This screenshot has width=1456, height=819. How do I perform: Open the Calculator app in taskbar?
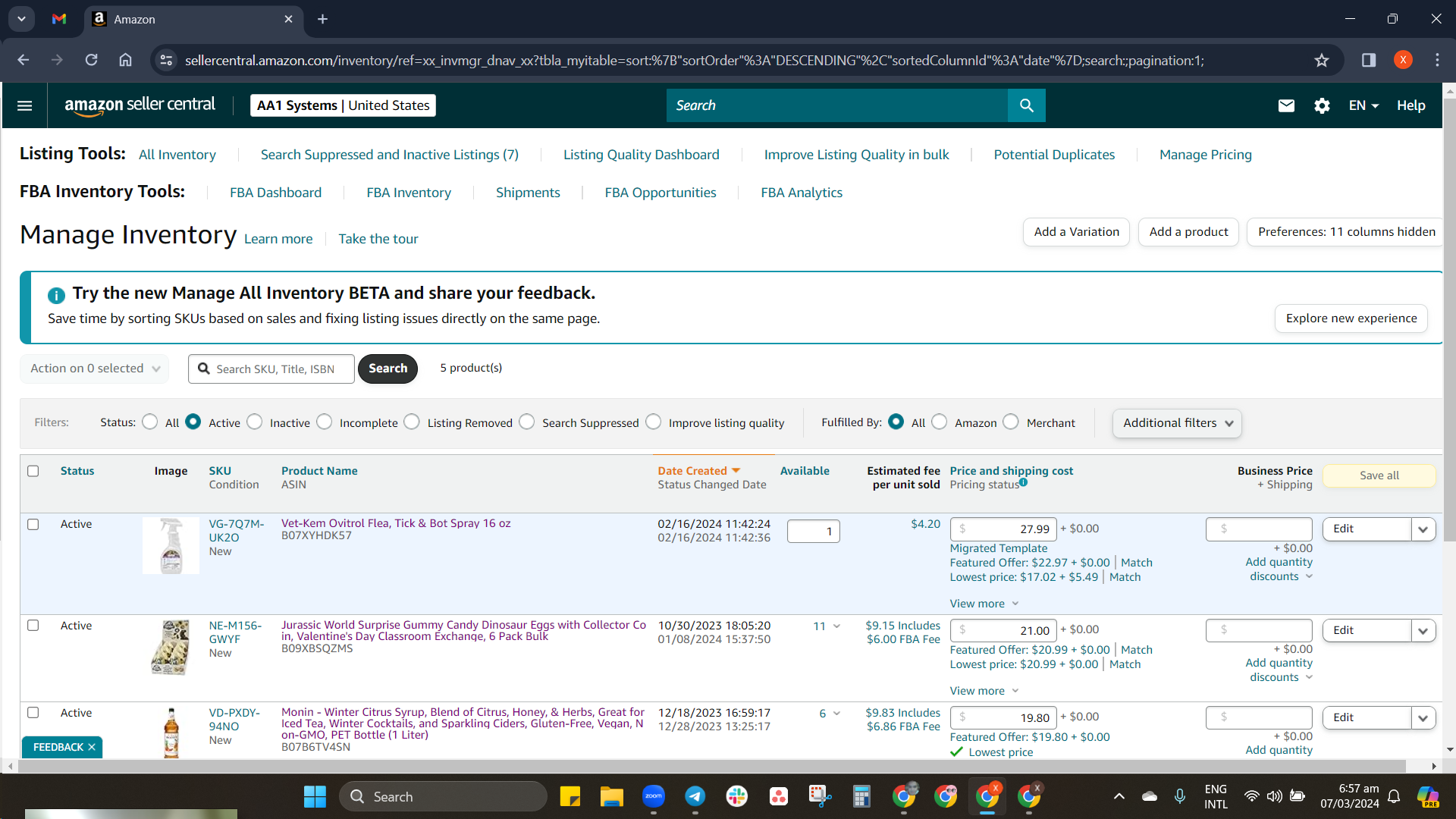point(861,796)
